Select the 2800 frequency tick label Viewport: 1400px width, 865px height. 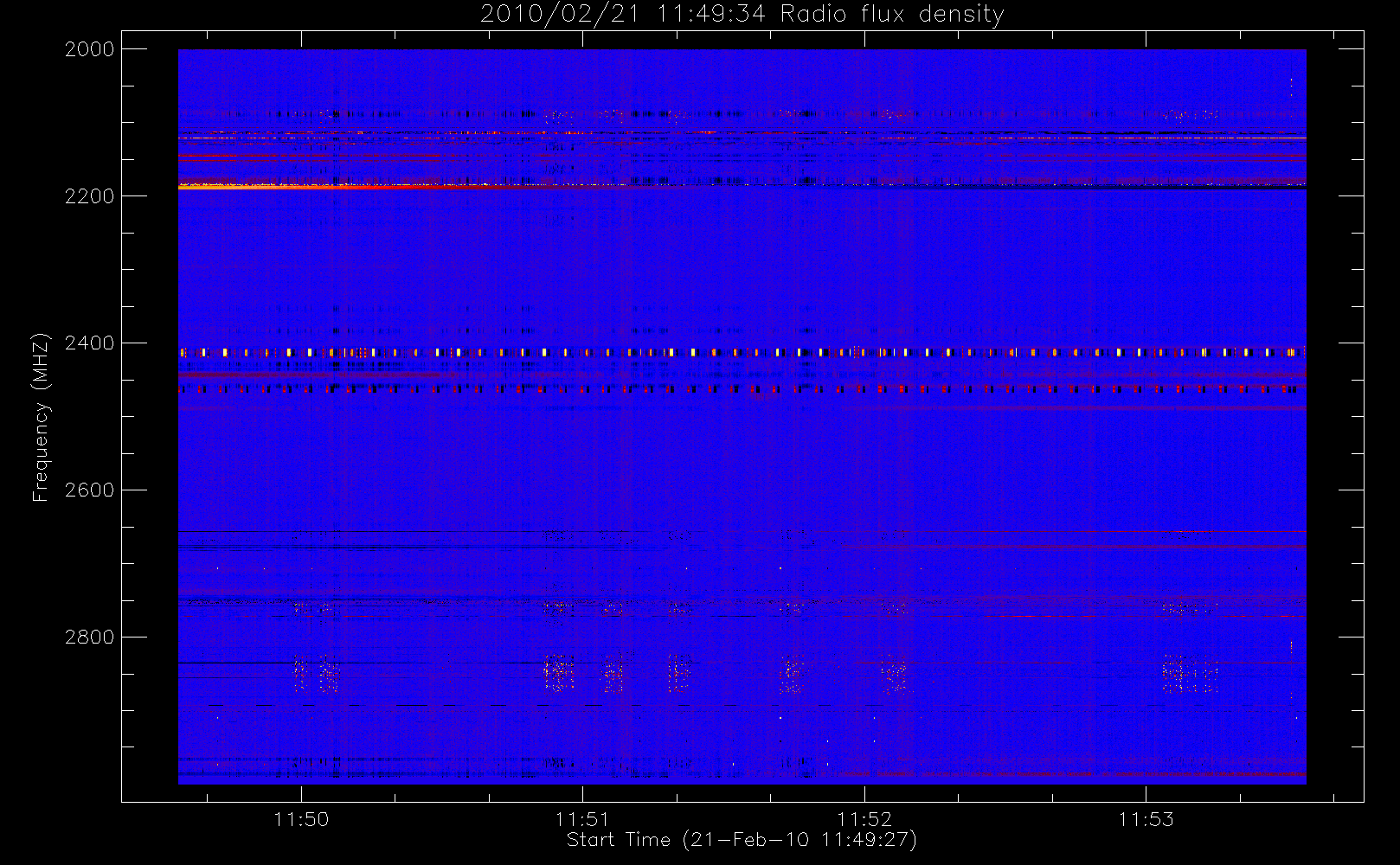[x=90, y=638]
